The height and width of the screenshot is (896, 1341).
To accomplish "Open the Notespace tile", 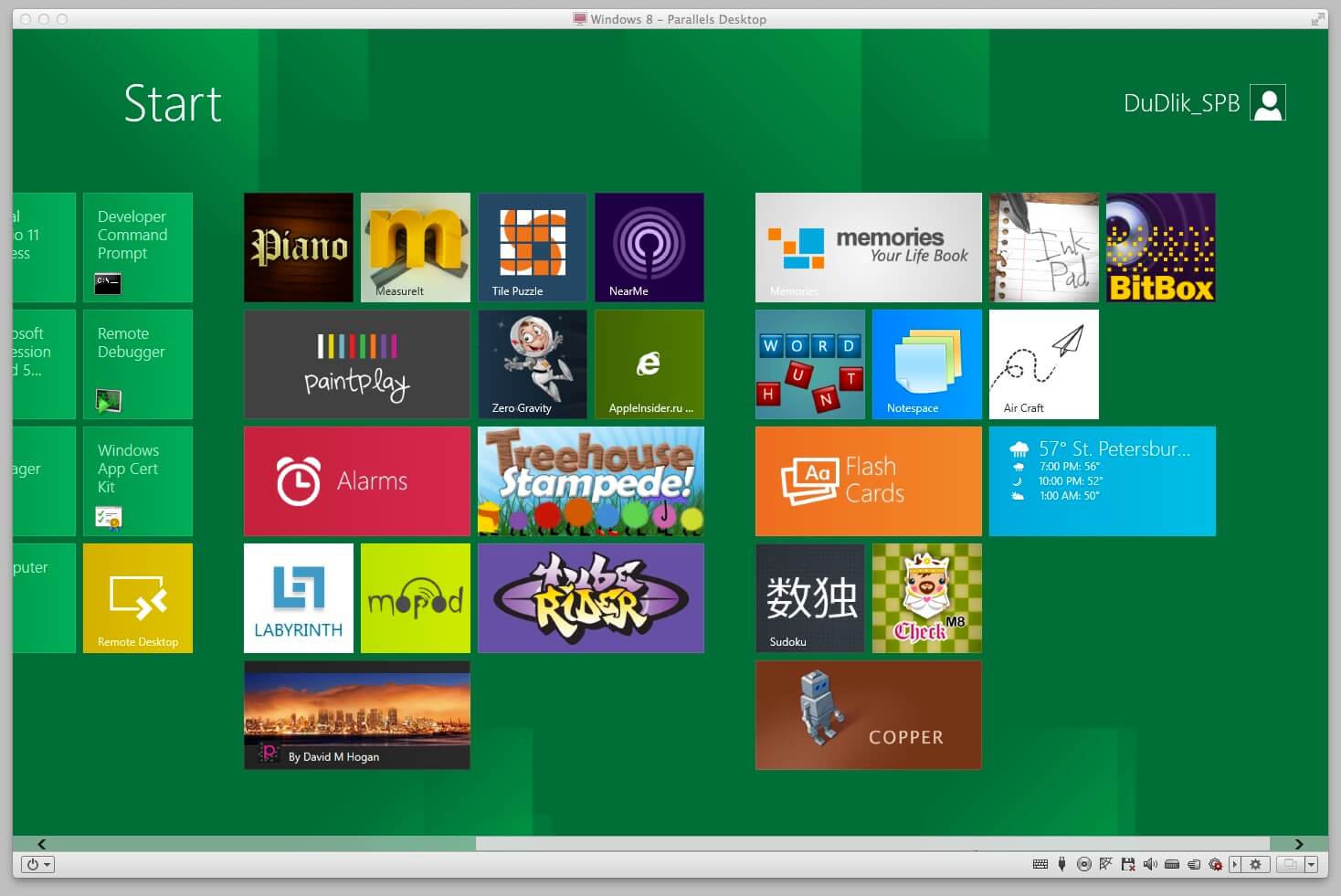I will pos(927,364).
